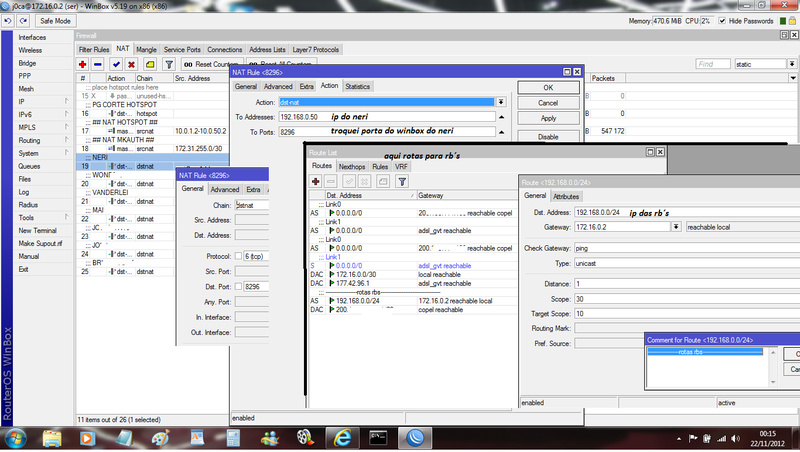
Task: Open the Firewall list filter funnel
Action: point(169,64)
